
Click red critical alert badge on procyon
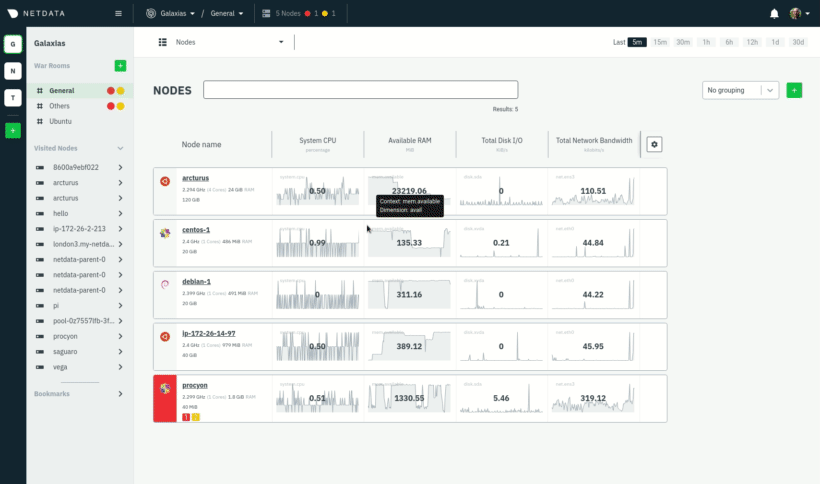click(186, 417)
